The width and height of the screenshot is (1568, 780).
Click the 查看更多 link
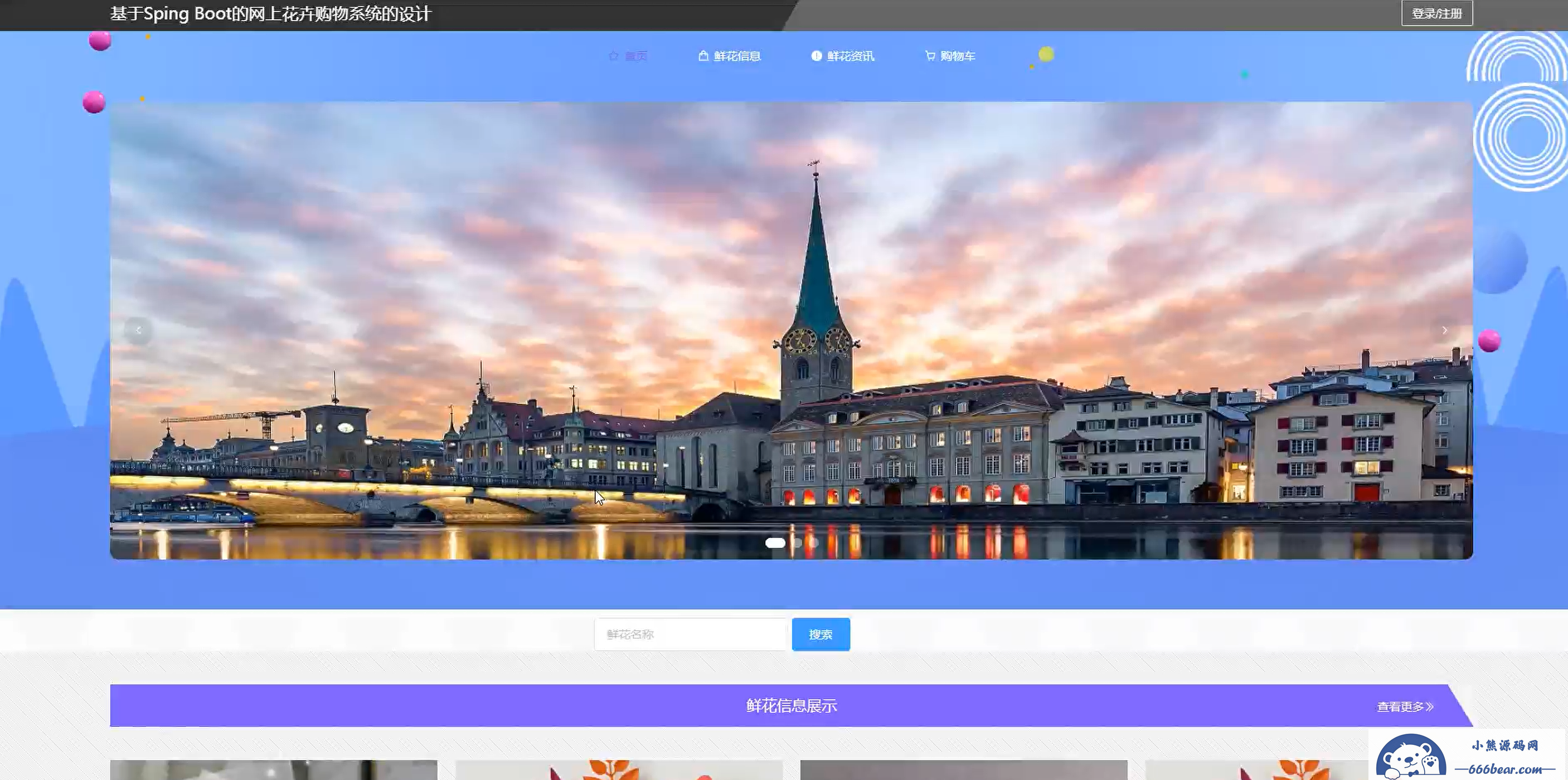coord(1400,706)
